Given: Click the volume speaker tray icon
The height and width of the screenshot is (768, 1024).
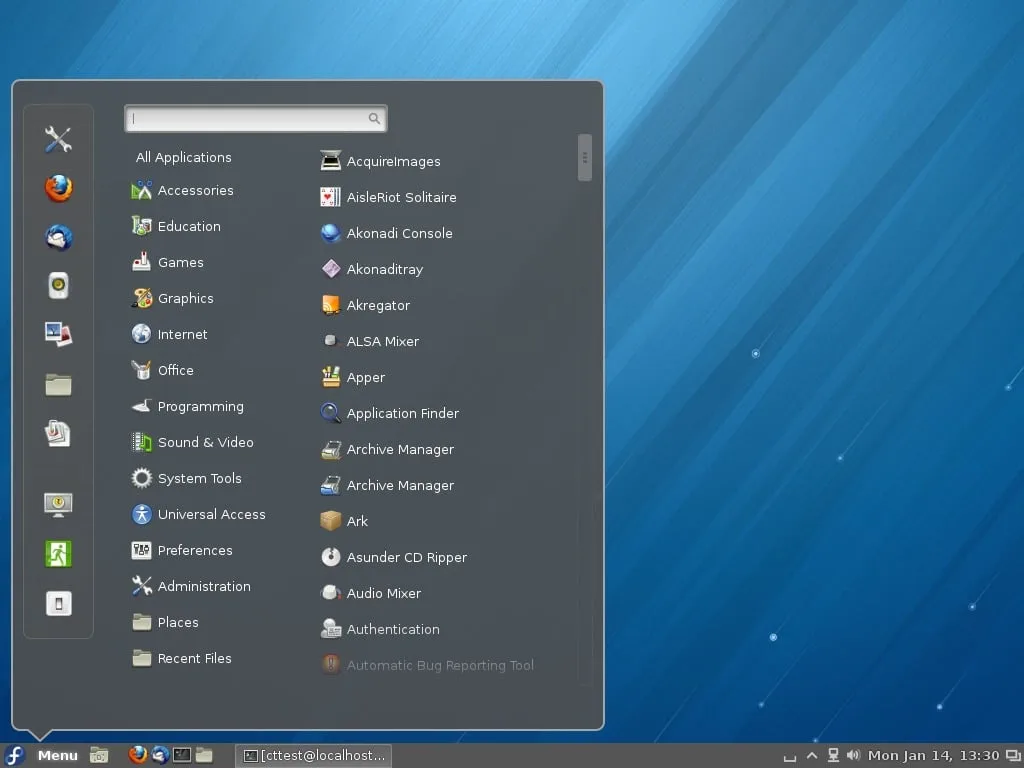Looking at the screenshot, I should [x=853, y=756].
